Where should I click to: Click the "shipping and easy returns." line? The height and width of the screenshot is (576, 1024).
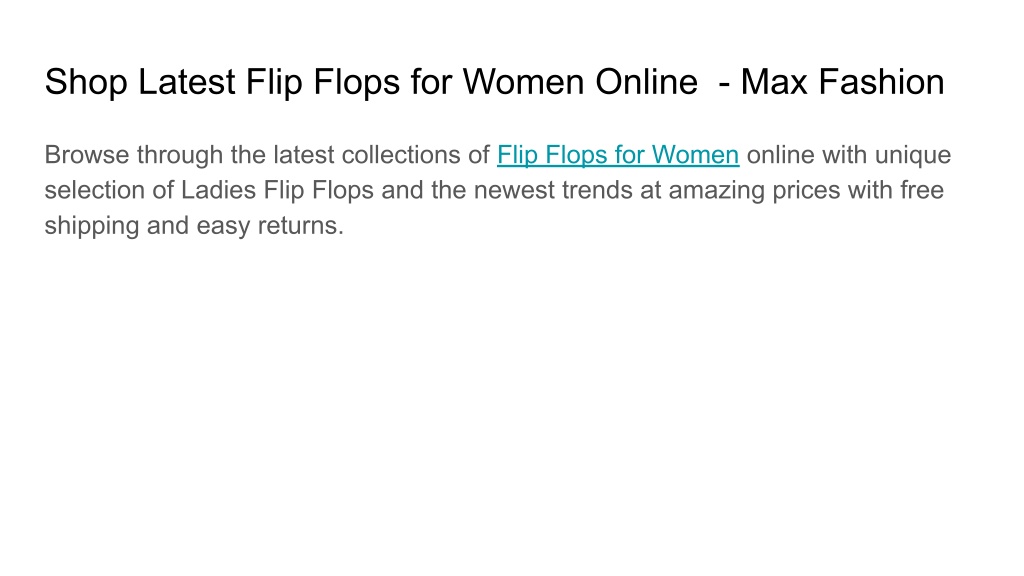(x=194, y=226)
